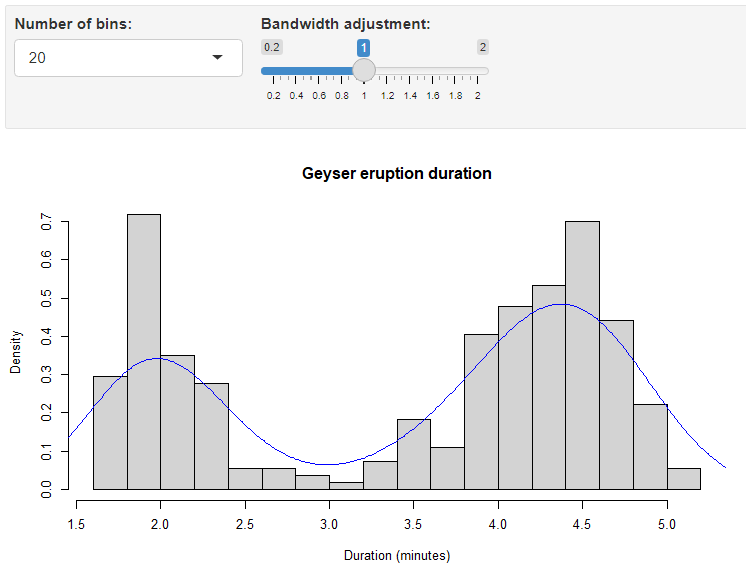Click the 0.8 tick label under slider
746x567 pixels.
342,96
